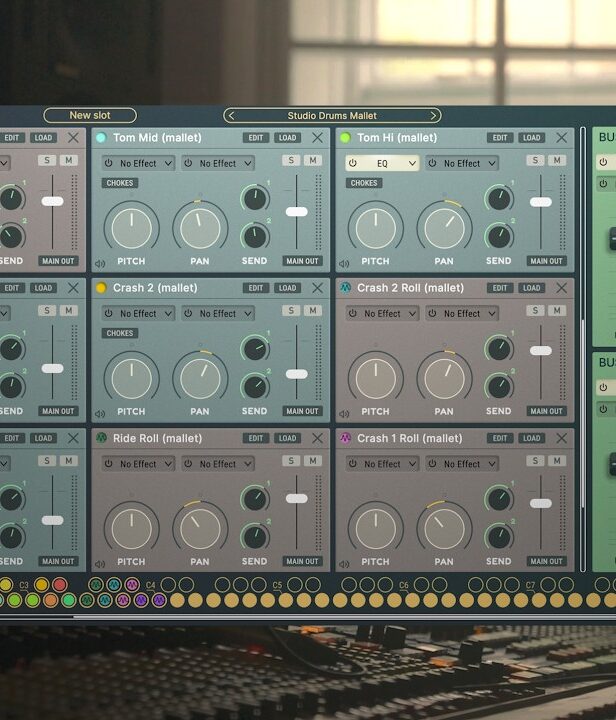
Task: Edit the Crash 1 Roll (mallet) slot
Action: click(x=500, y=438)
